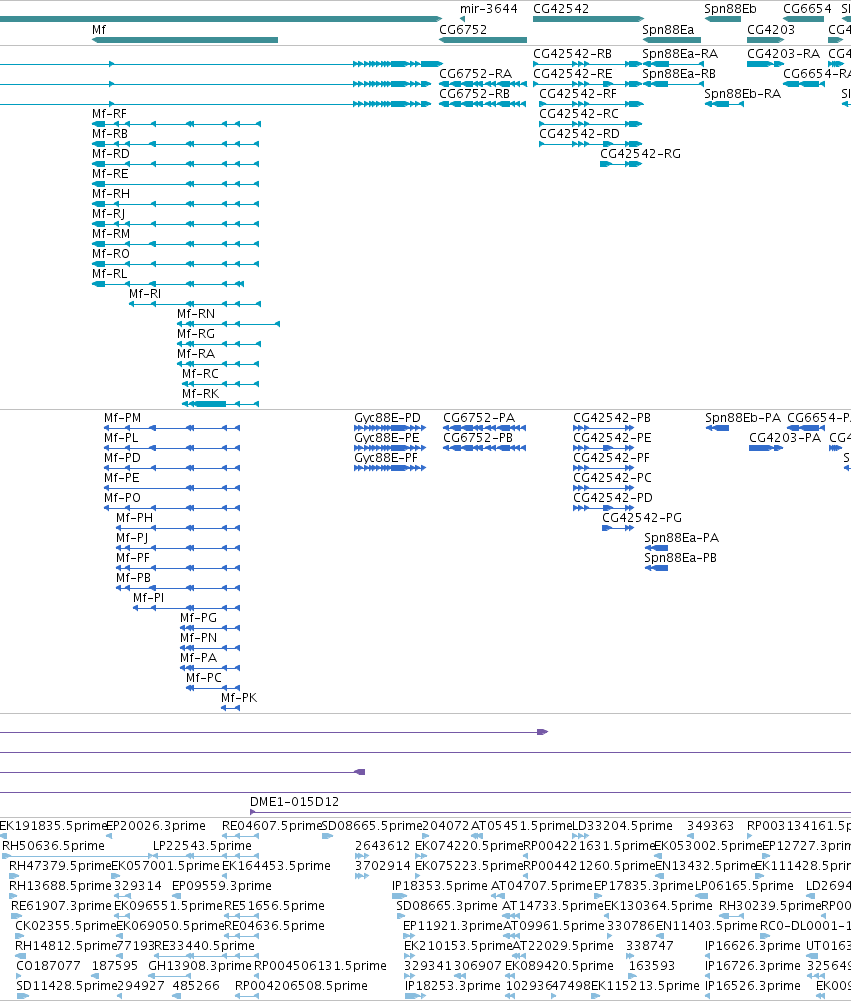Select transcript Mf-RM
Image resolution: width=851 pixels, height=1001 pixels.
coord(176,244)
